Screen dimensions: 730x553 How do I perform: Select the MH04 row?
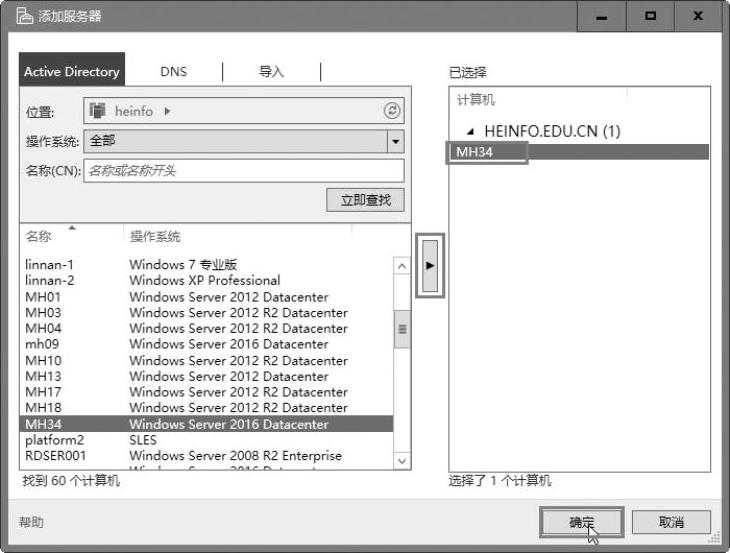click(x=206, y=328)
